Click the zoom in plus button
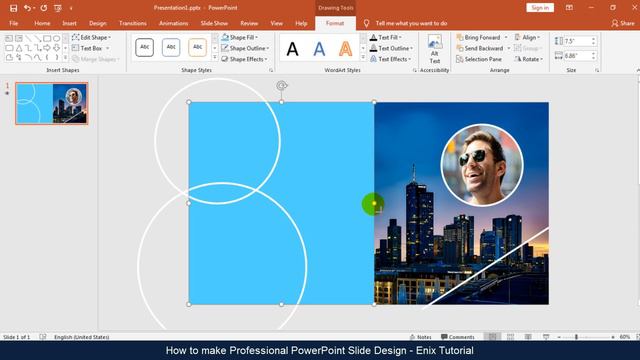640x360 pixels. [613, 337]
